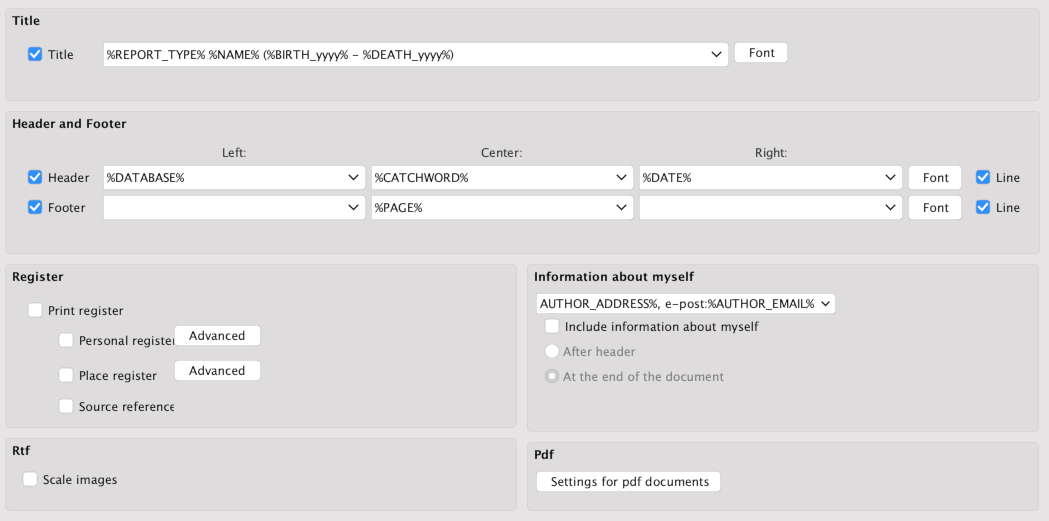Image resolution: width=1049 pixels, height=521 pixels.
Task: Open Advanced settings for Place register
Action: (217, 371)
